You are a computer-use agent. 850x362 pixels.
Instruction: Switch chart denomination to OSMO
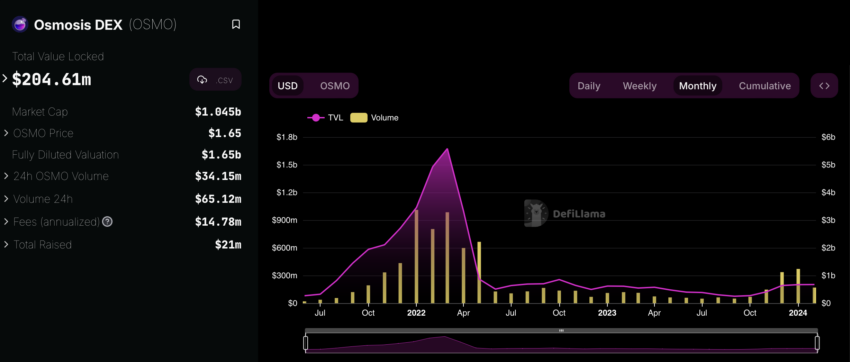[334, 86]
